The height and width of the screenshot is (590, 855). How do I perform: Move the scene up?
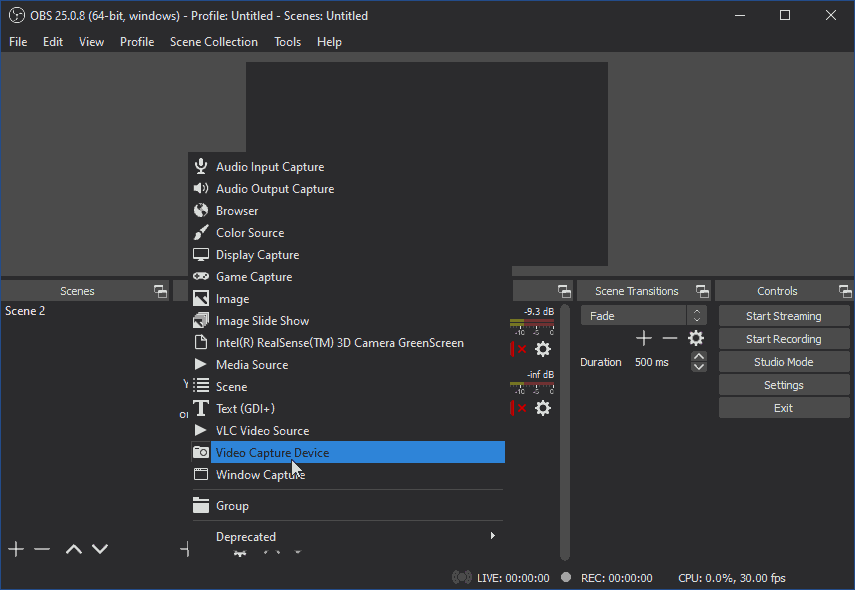point(74,549)
